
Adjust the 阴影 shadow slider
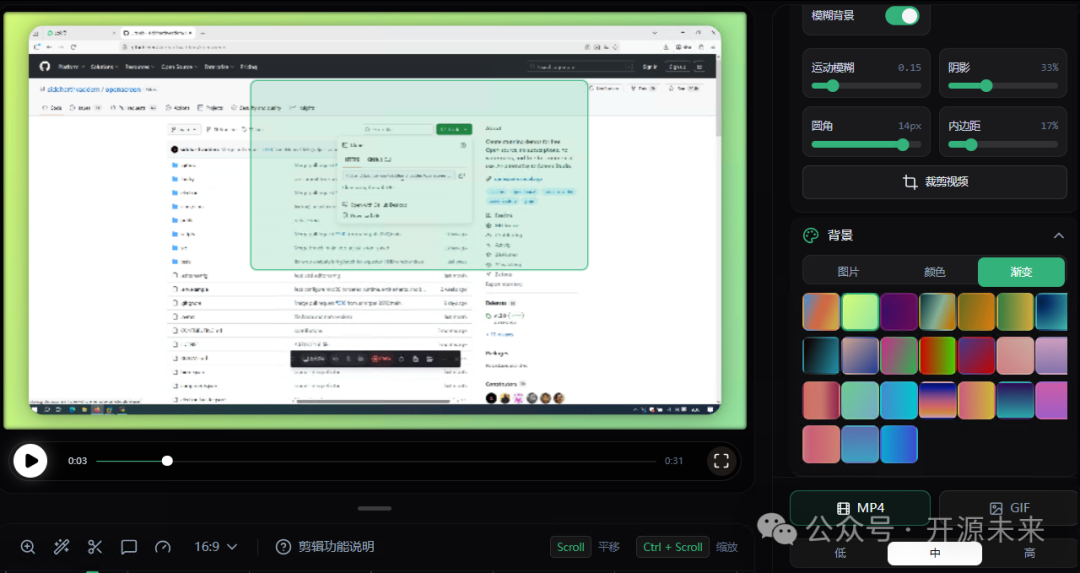[x=1003, y=86]
